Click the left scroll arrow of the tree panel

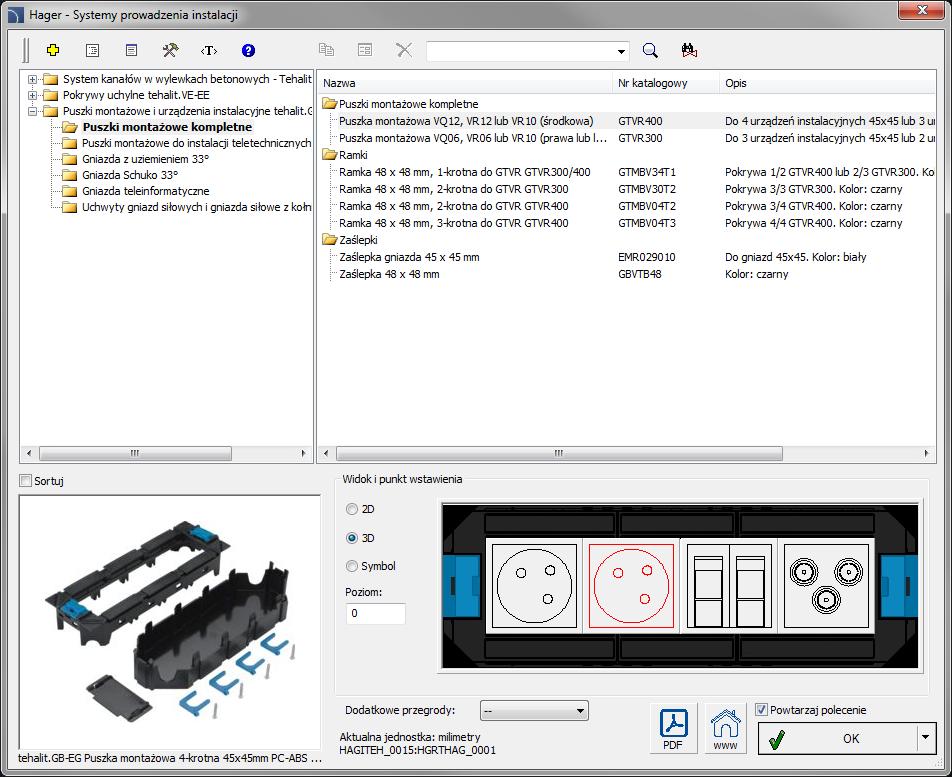[x=29, y=453]
